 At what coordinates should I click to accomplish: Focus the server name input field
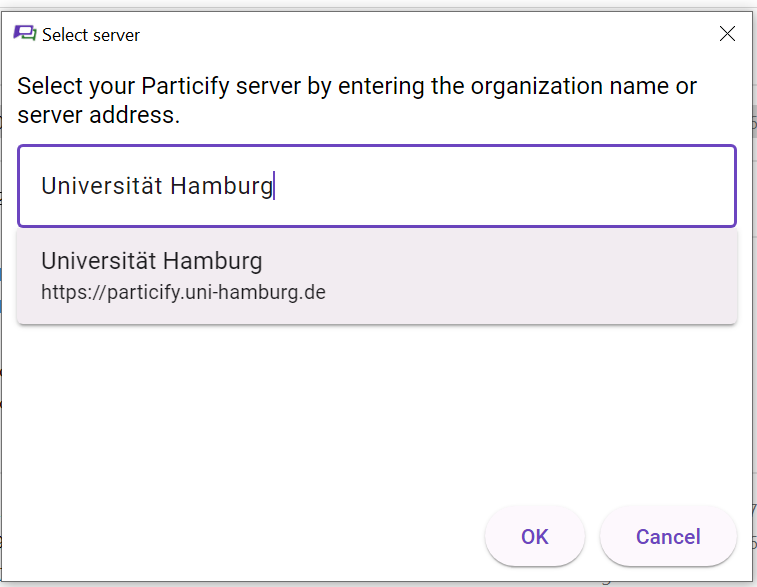[377, 186]
